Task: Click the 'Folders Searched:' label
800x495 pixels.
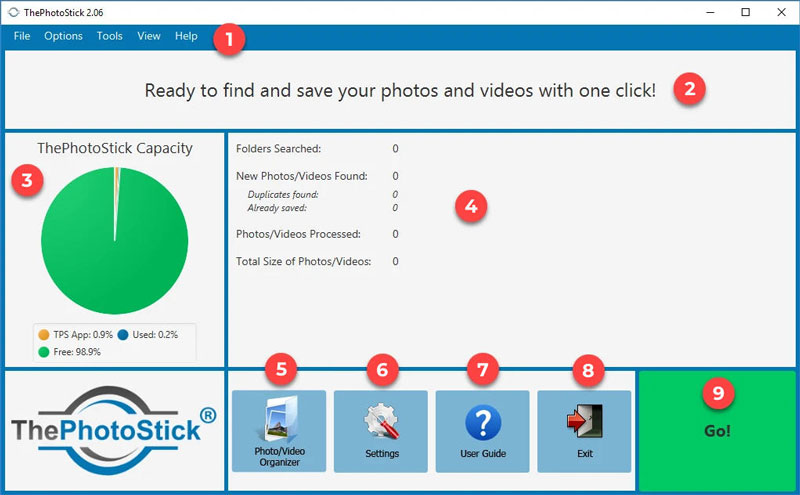Action: pyautogui.click(x=278, y=148)
